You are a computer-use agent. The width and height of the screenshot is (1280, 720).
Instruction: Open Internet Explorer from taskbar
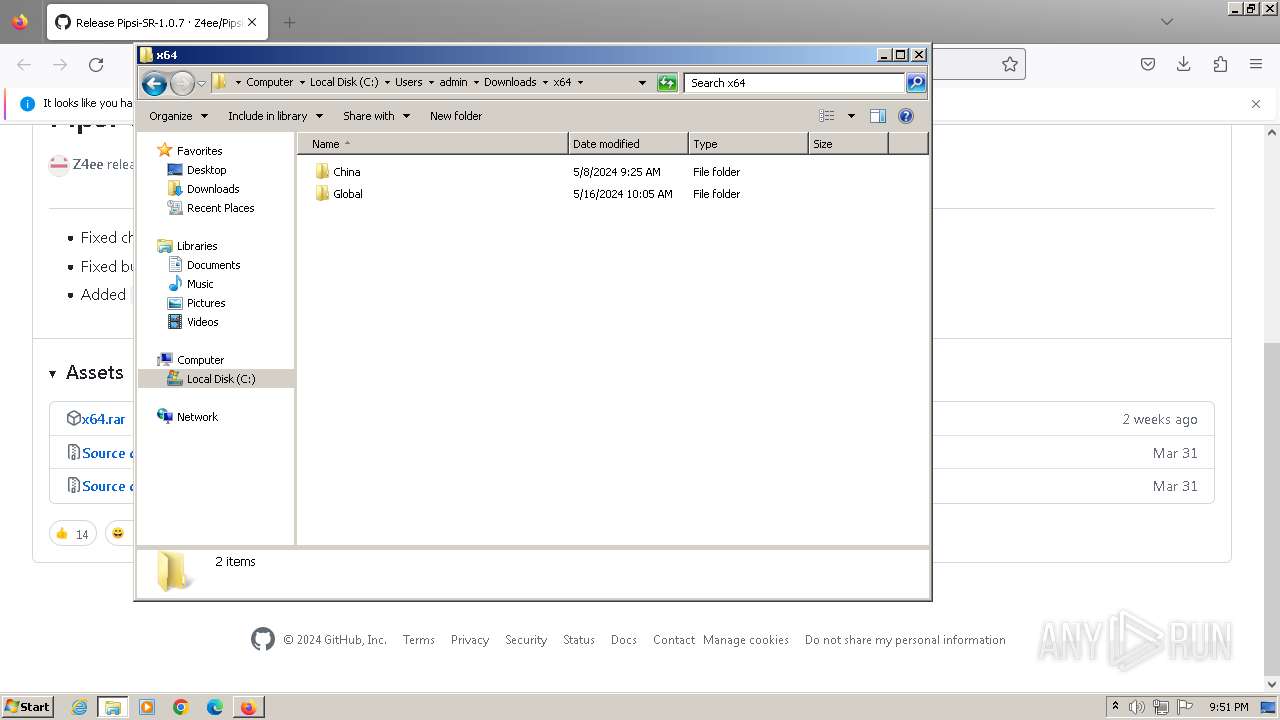tap(79, 707)
